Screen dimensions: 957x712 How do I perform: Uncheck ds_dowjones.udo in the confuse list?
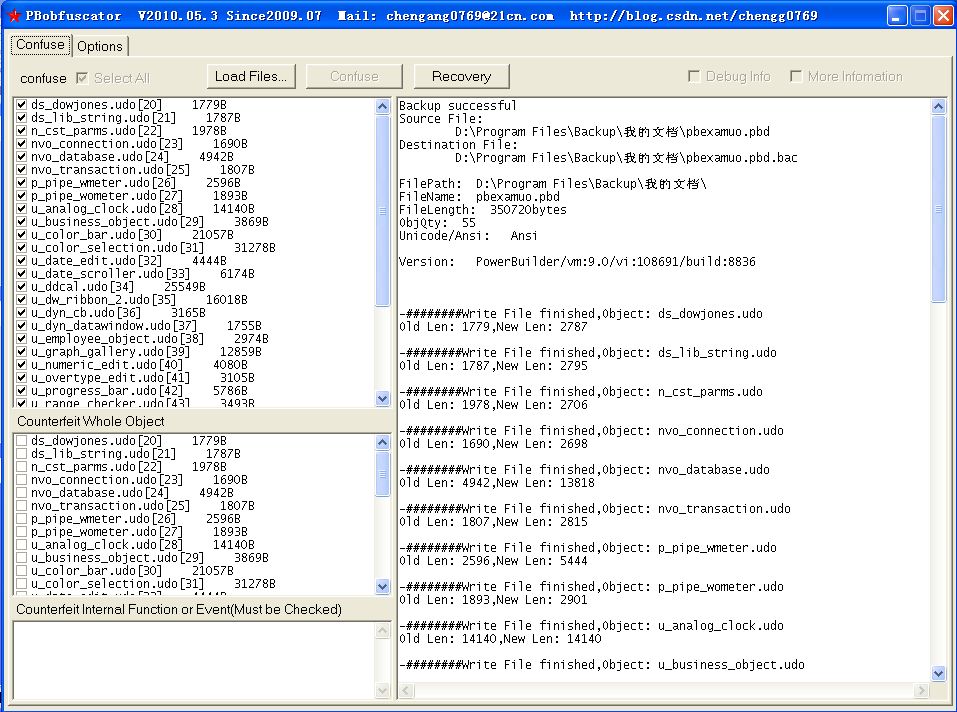(x=21, y=103)
